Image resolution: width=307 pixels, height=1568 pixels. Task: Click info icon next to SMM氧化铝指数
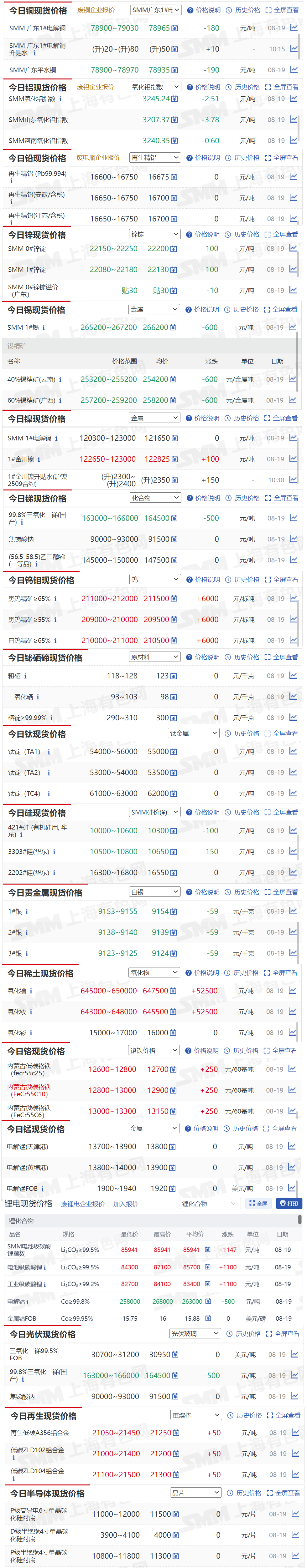click(60, 99)
